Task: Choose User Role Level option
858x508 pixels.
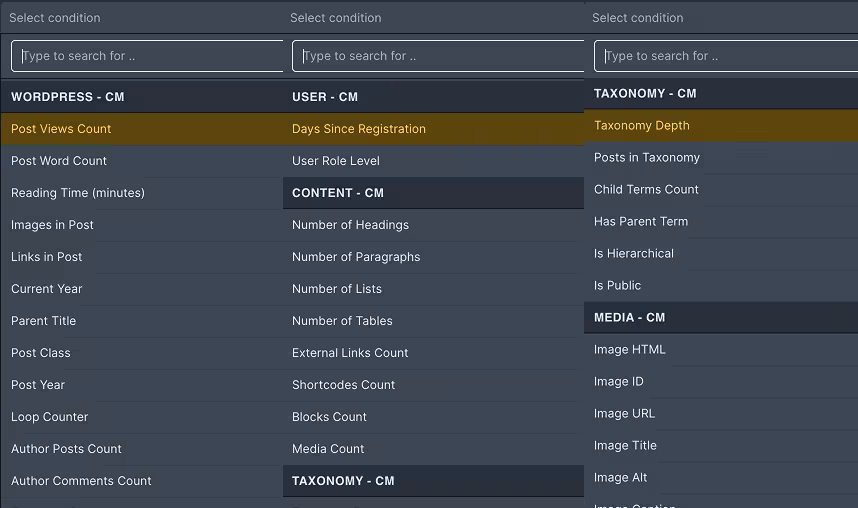Action: tap(433, 161)
